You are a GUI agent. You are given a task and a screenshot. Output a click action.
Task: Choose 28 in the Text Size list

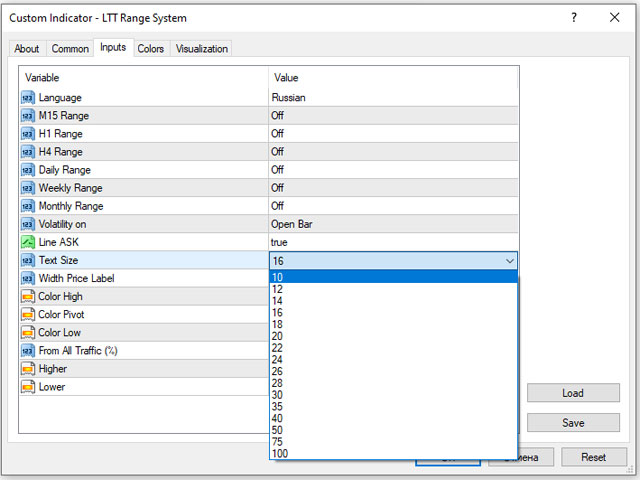pos(393,383)
